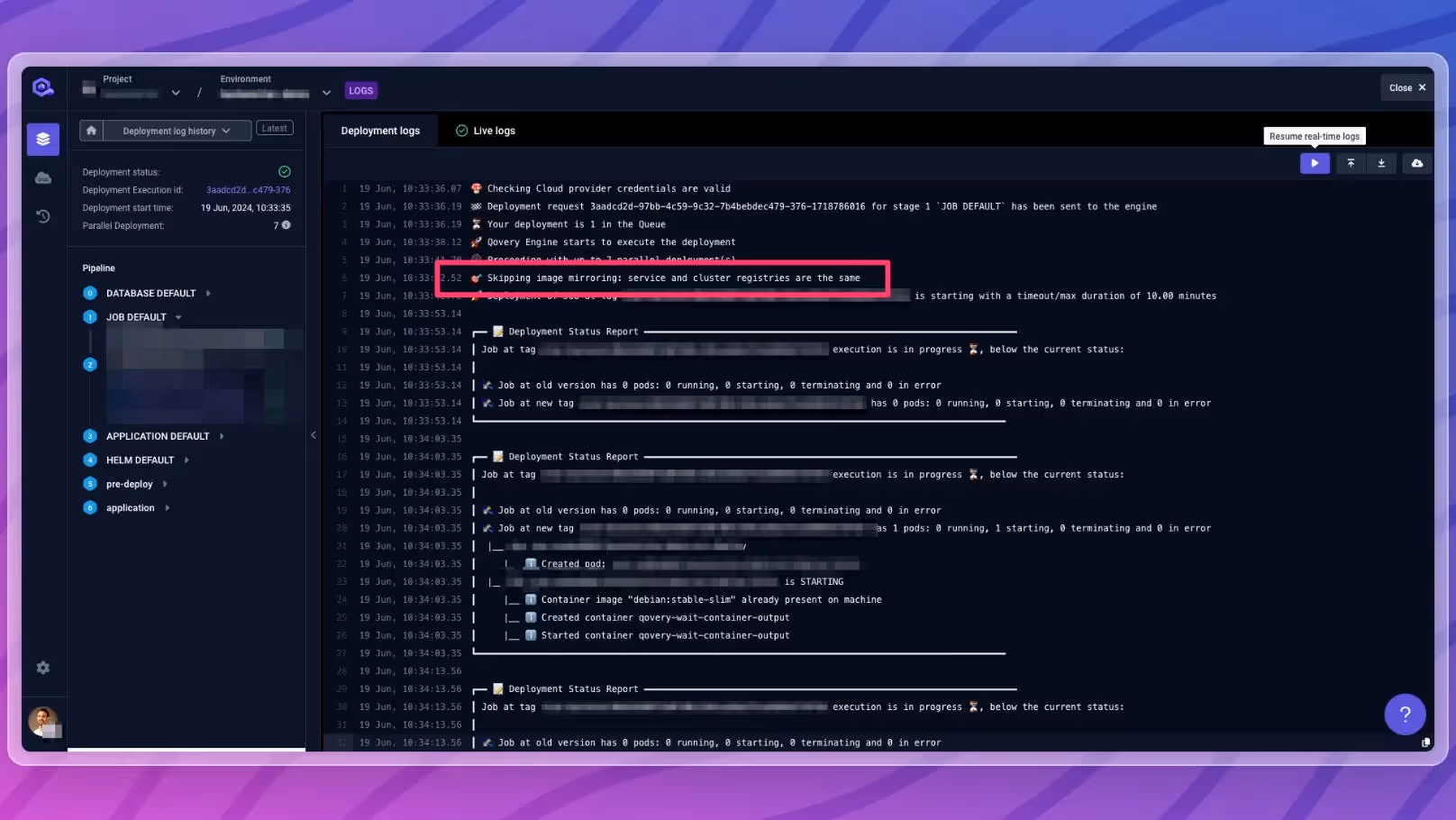Close the logs panel
This screenshot has width=1456, height=820.
[1407, 88]
